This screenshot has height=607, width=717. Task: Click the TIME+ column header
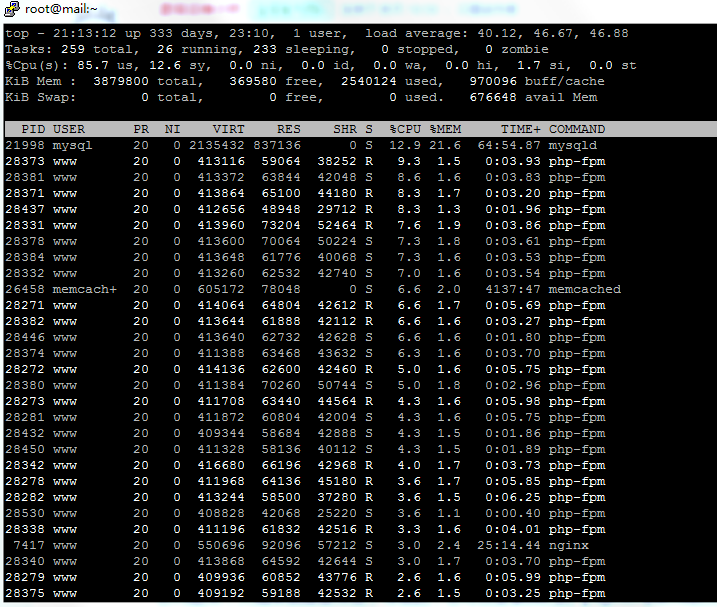tap(520, 129)
